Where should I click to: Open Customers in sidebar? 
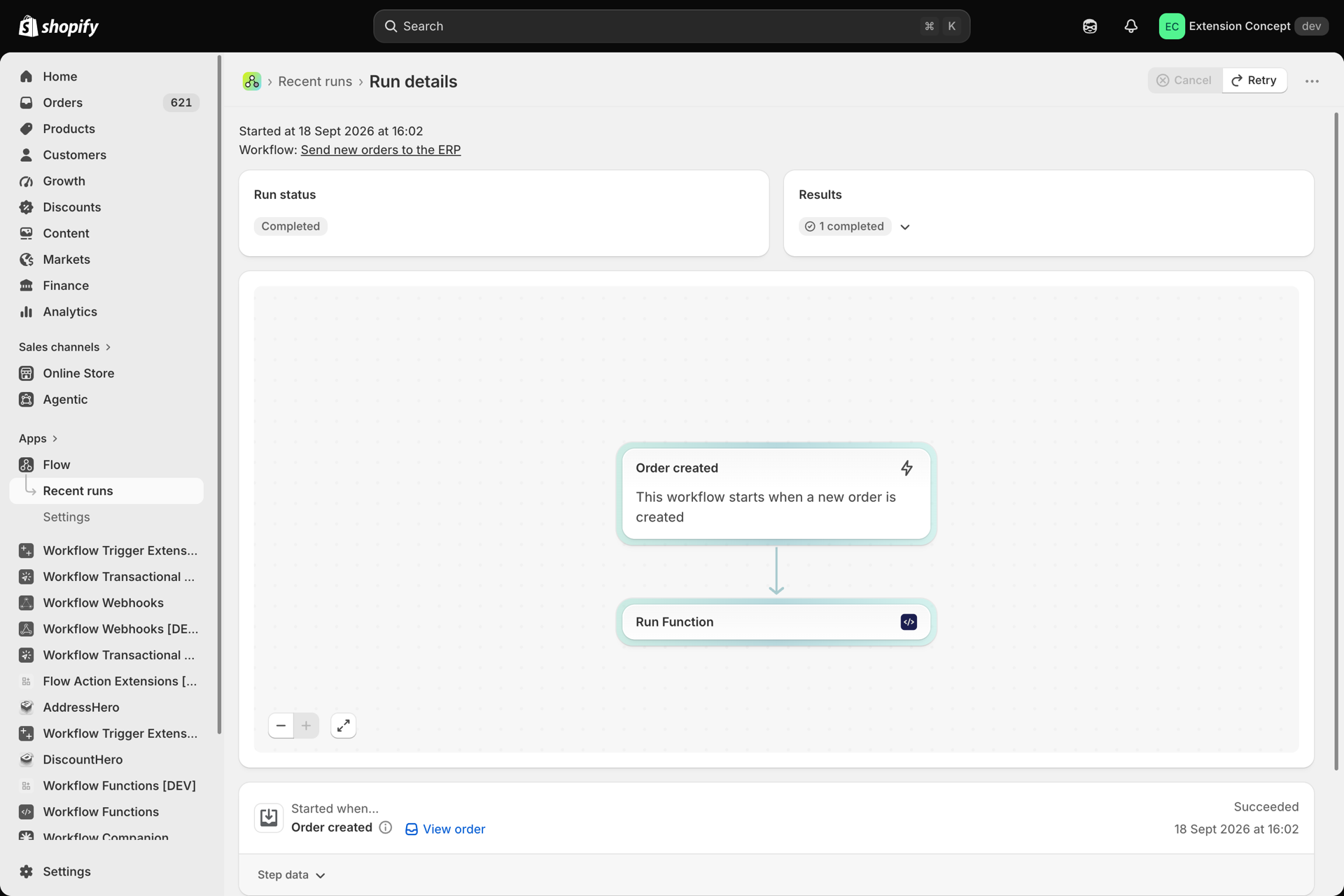click(106, 155)
